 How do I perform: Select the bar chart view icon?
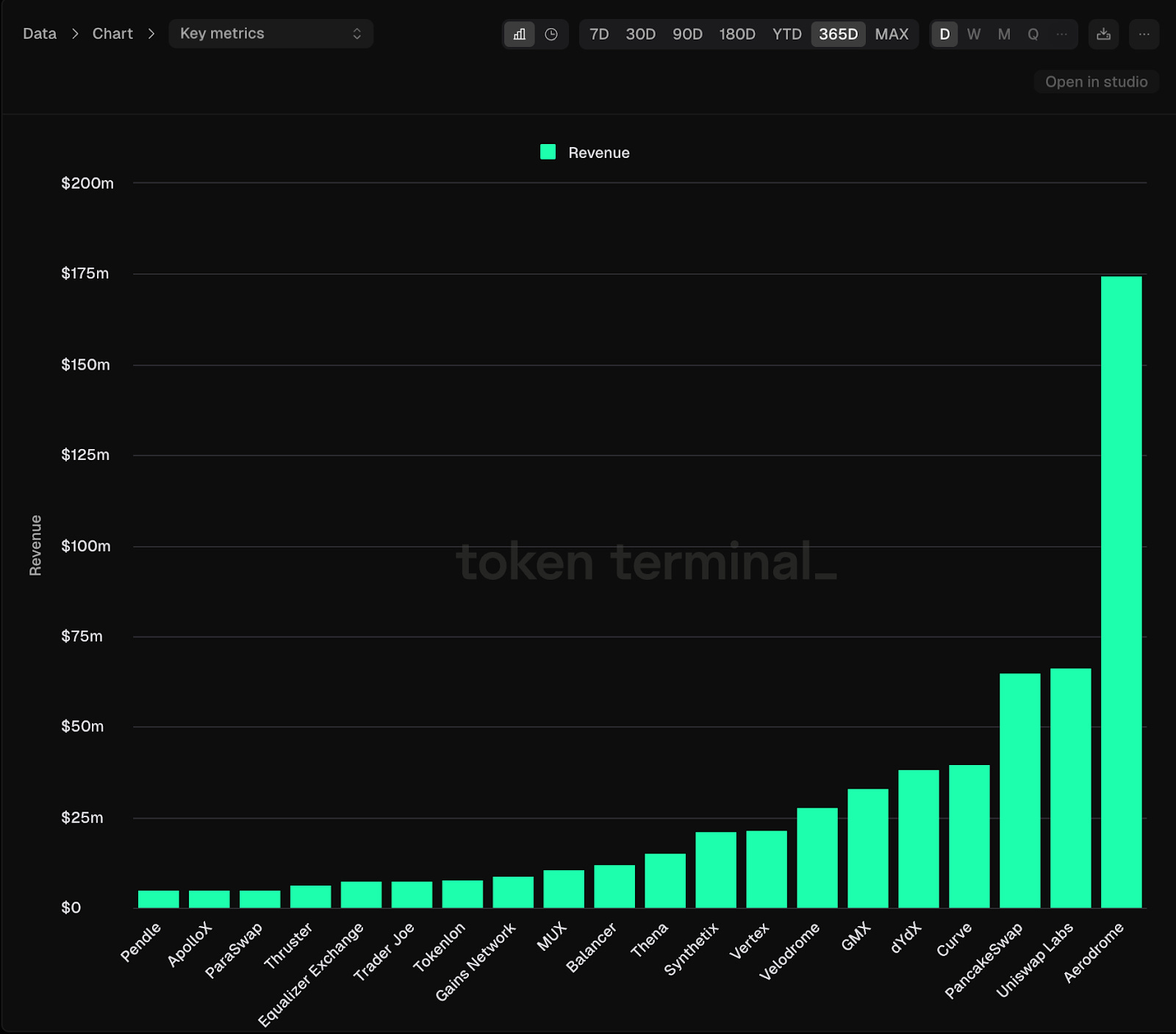[520, 35]
